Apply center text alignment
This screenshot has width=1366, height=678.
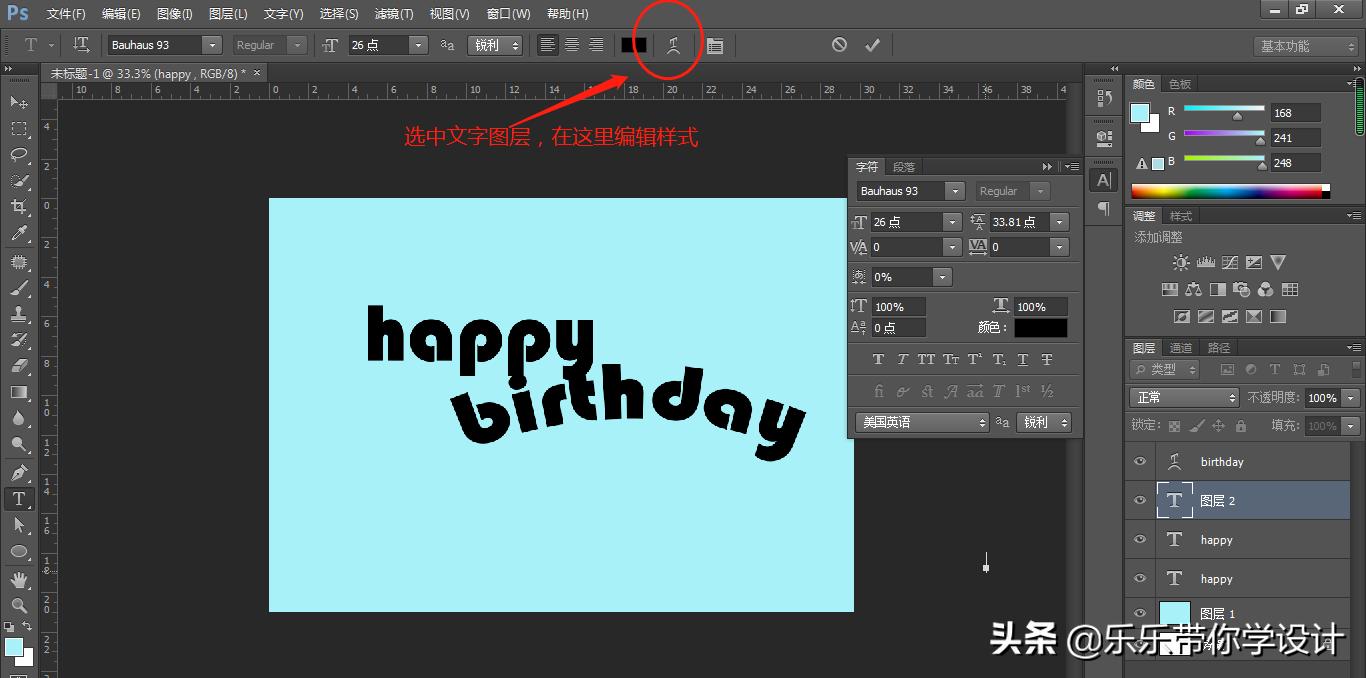point(570,44)
